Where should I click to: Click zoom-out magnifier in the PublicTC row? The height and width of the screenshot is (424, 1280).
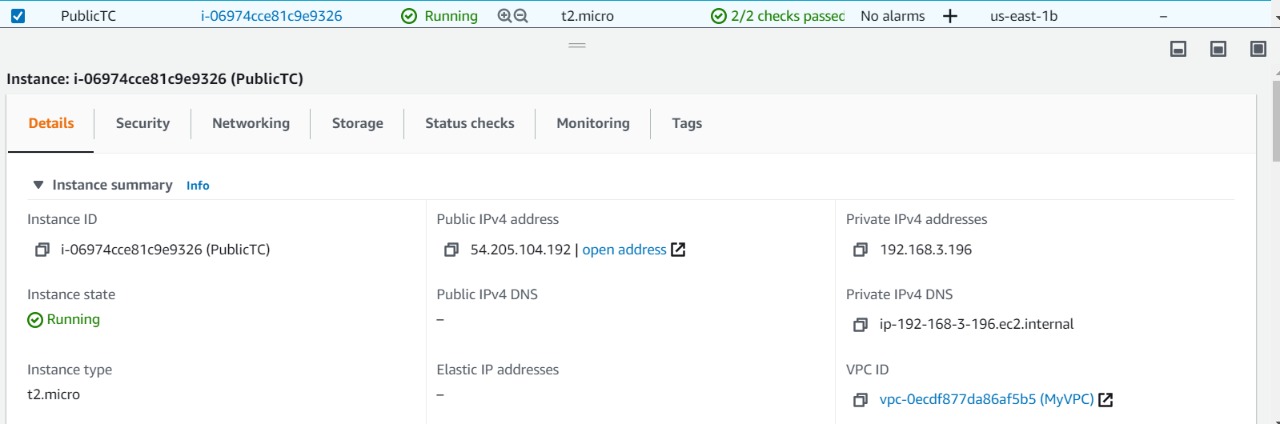tap(520, 16)
